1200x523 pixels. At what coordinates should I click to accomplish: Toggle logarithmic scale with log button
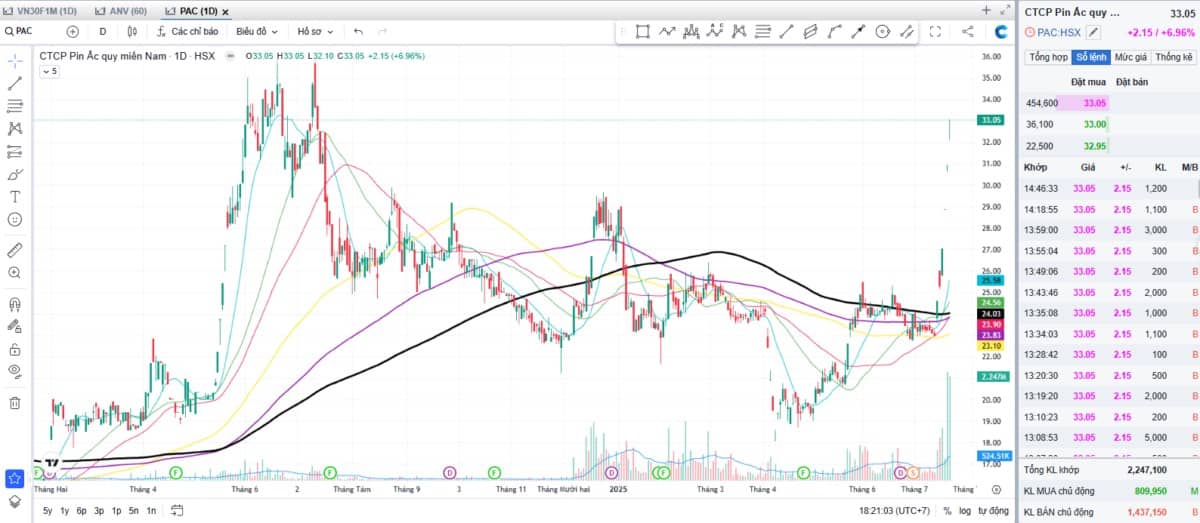[965, 511]
